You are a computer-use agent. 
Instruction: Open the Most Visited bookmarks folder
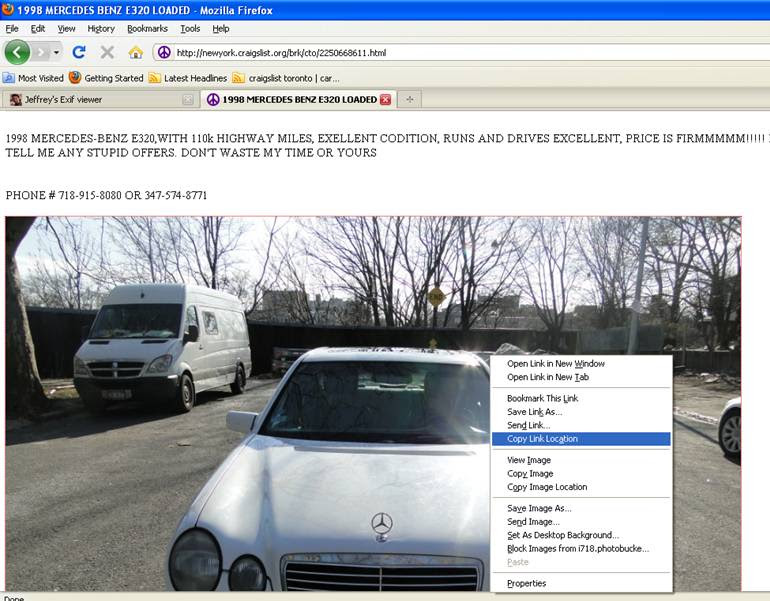point(33,78)
